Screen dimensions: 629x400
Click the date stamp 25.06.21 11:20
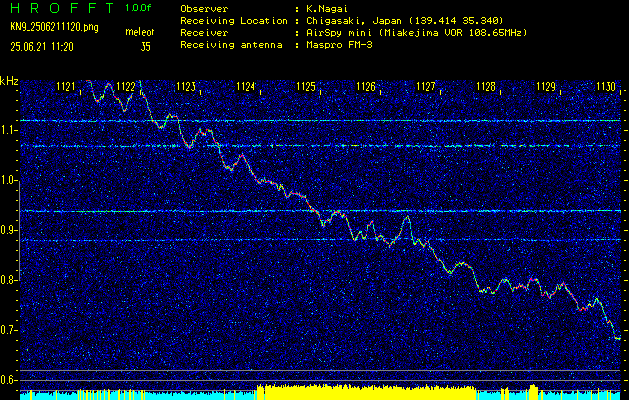click(42, 47)
